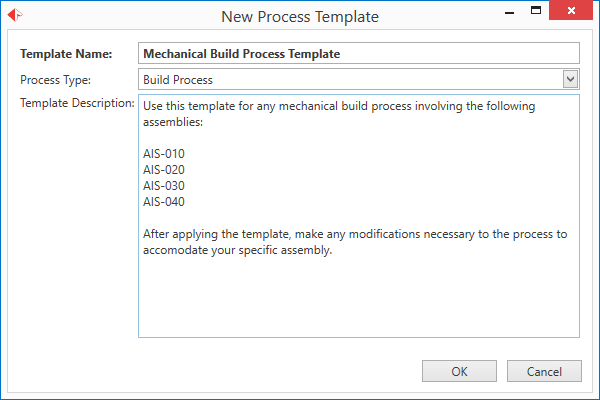600x400 pixels.
Task: Click the New Process Template title text
Action: [x=300, y=16]
